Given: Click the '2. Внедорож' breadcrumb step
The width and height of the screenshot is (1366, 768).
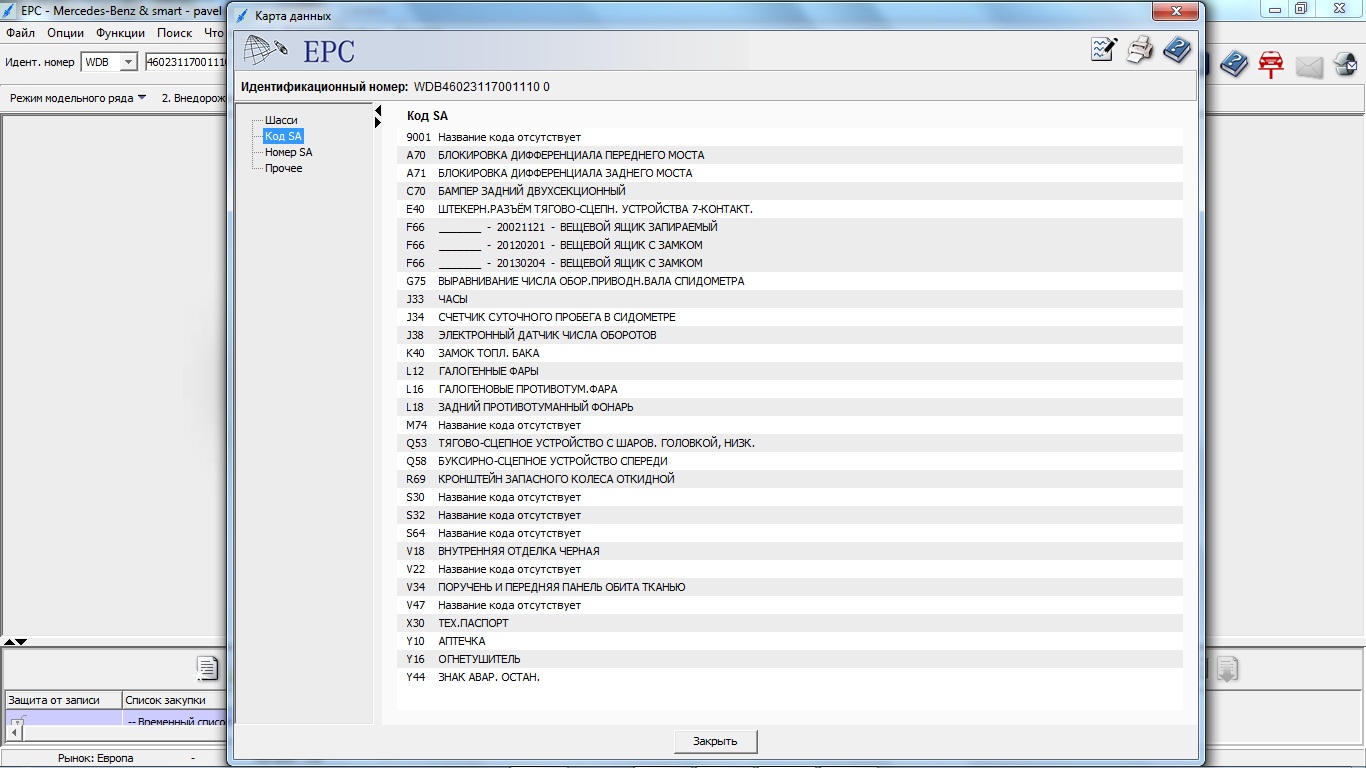Looking at the screenshot, I should click(192, 98).
